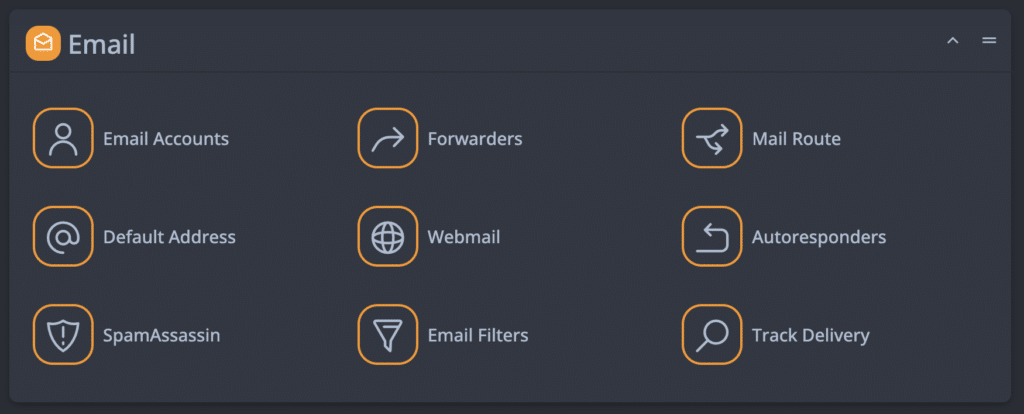
Task: Open the Mail Route label link
Action: coord(796,139)
